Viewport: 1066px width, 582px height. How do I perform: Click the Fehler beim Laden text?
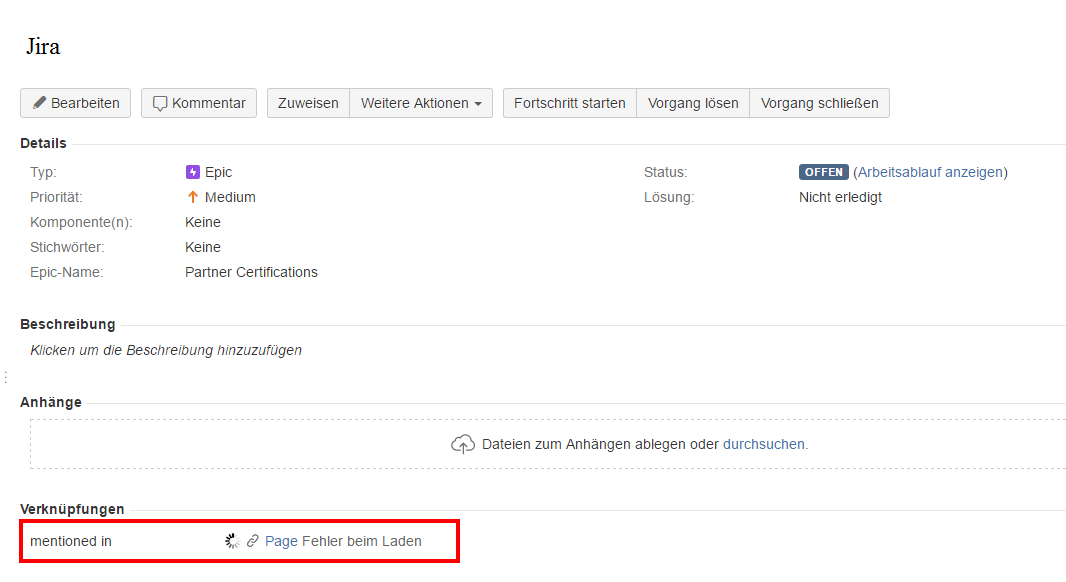(x=362, y=541)
